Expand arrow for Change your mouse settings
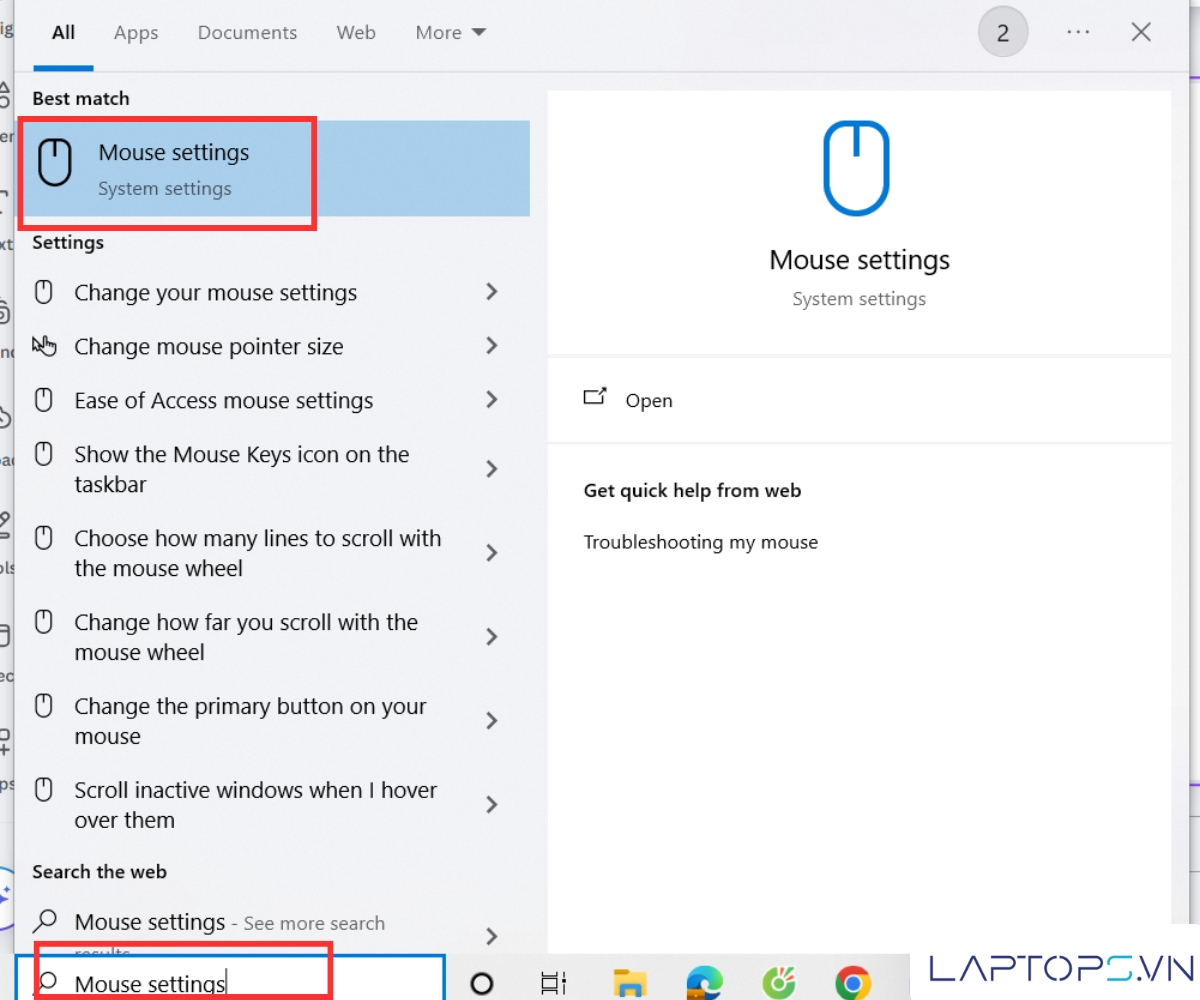 (x=491, y=292)
